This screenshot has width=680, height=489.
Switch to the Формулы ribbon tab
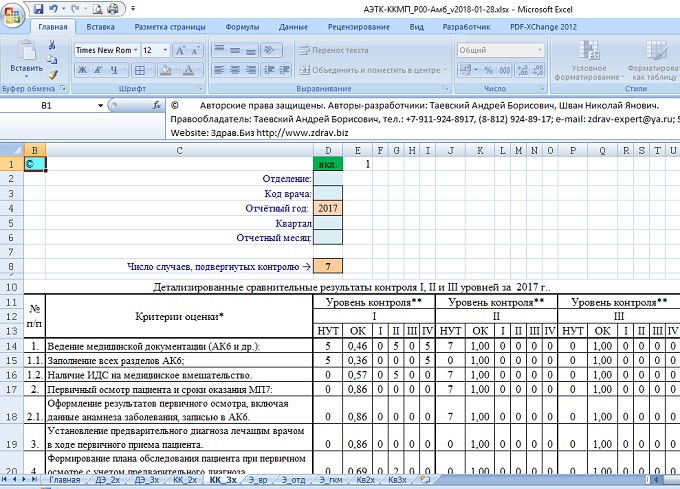242,27
